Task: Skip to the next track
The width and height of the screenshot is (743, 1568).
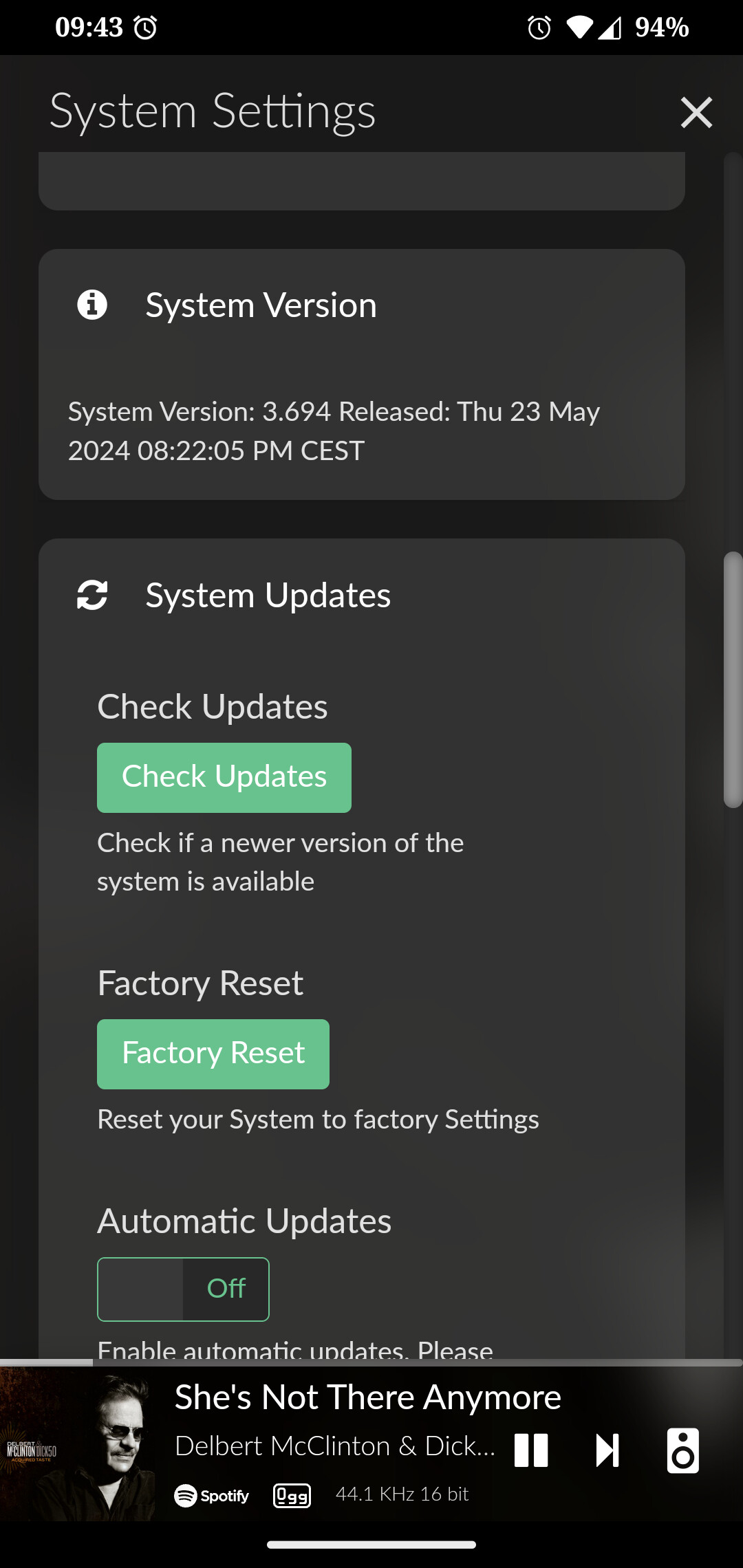Action: click(607, 1450)
